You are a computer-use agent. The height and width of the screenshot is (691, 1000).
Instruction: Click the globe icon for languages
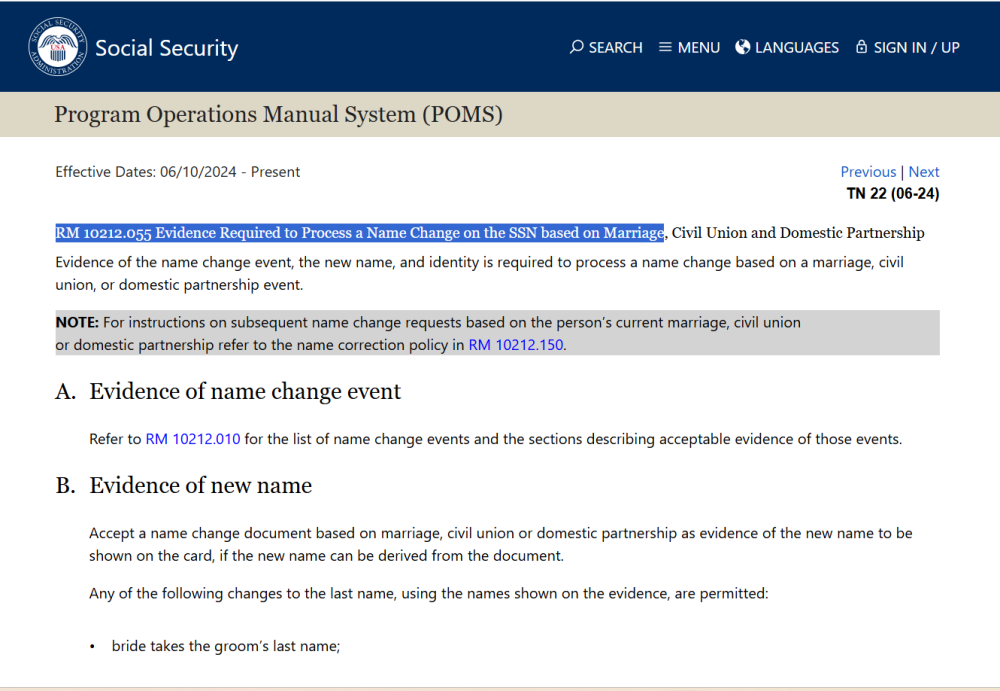pos(743,47)
